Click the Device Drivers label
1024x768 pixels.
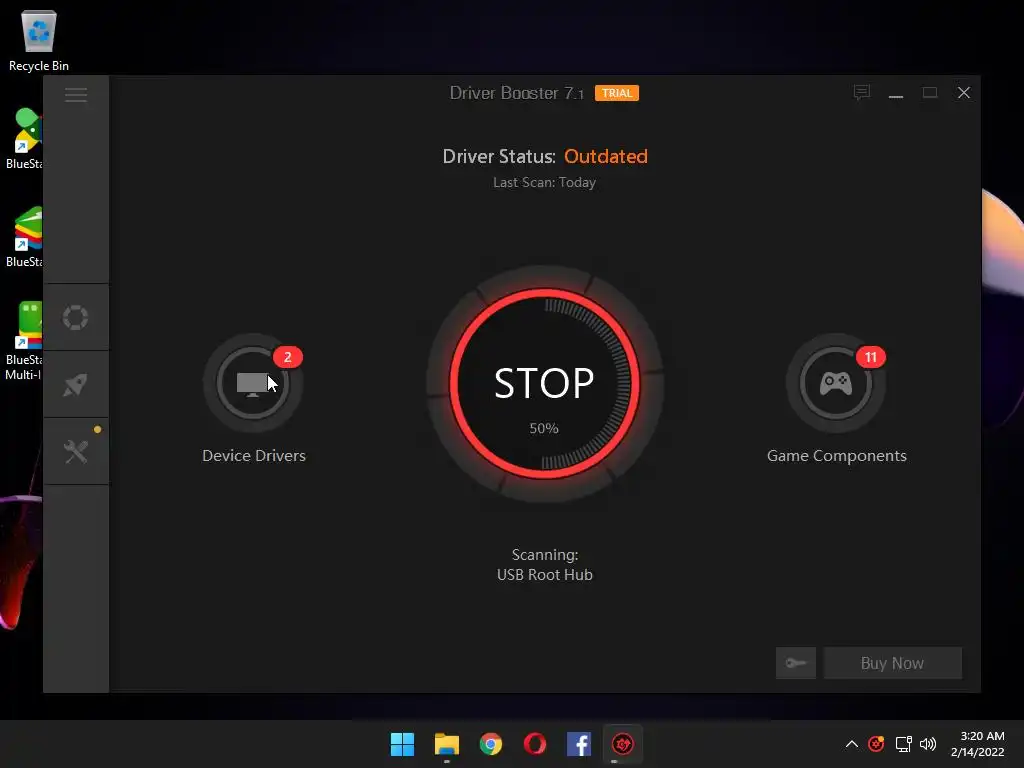pyautogui.click(x=253, y=456)
